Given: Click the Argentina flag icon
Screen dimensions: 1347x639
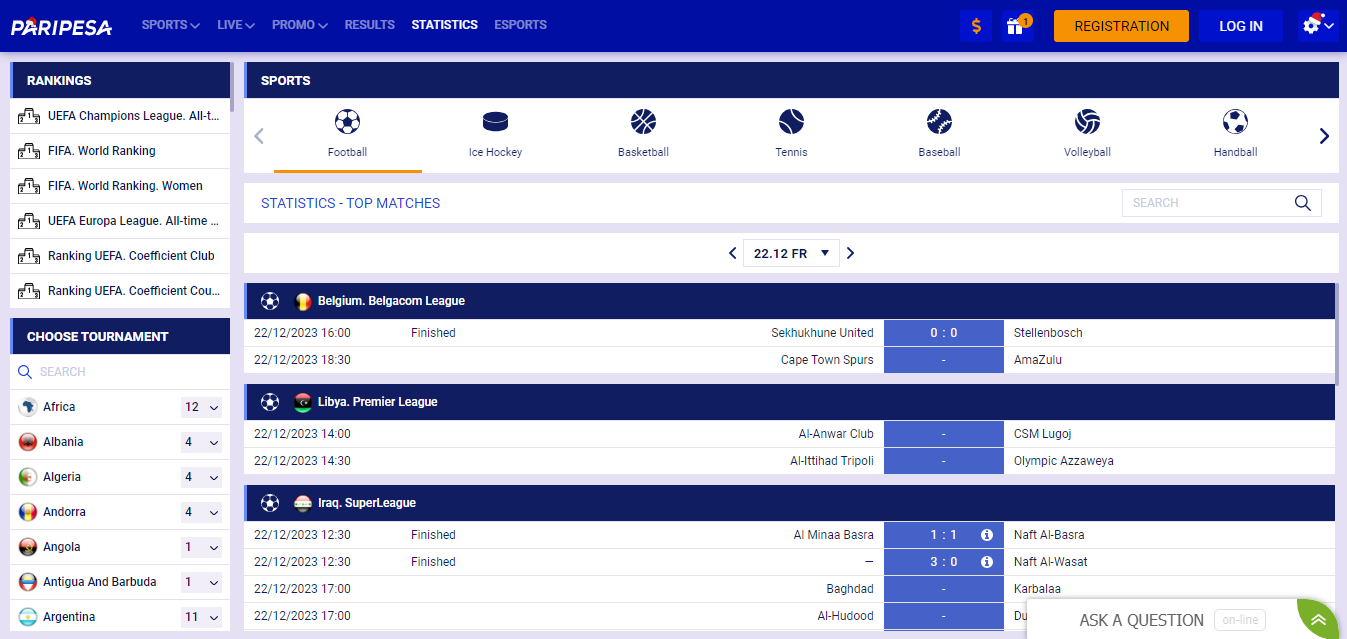Looking at the screenshot, I should (28, 617).
